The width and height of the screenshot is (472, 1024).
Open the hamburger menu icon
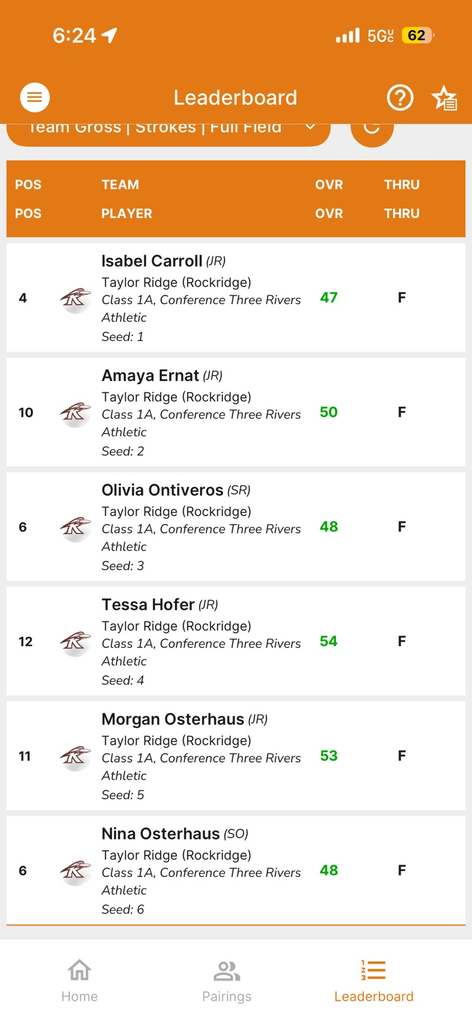(35, 98)
